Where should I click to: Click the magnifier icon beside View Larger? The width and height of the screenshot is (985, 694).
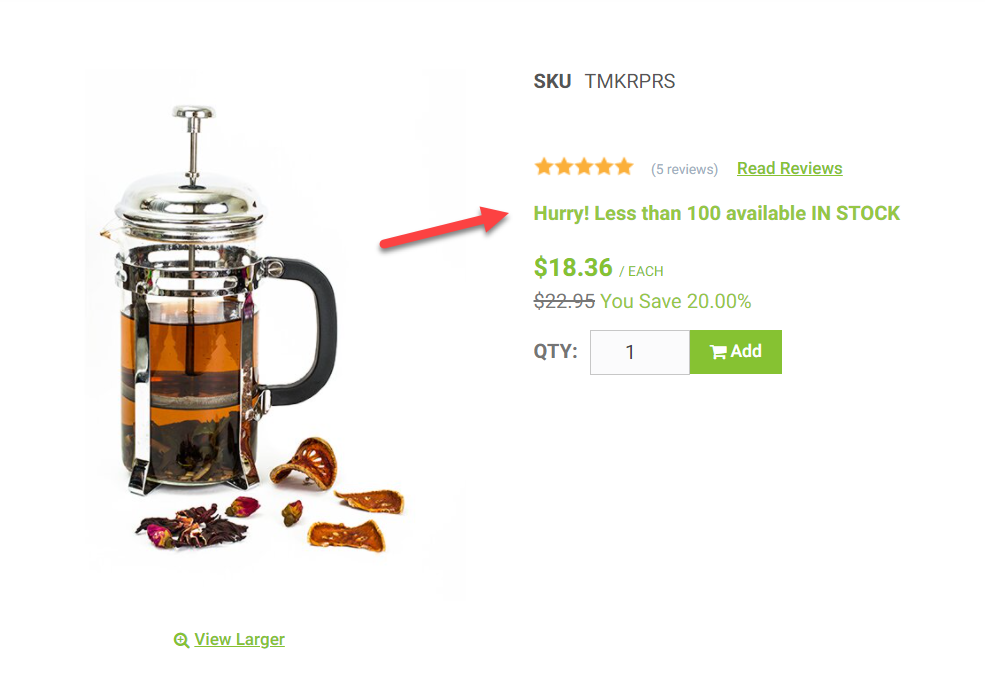click(182, 640)
